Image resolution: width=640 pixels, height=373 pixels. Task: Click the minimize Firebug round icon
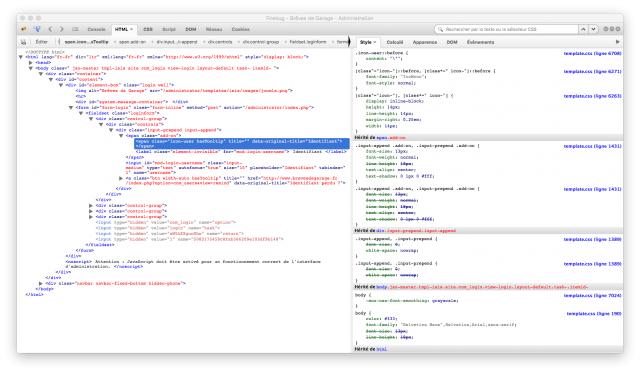[606, 29]
